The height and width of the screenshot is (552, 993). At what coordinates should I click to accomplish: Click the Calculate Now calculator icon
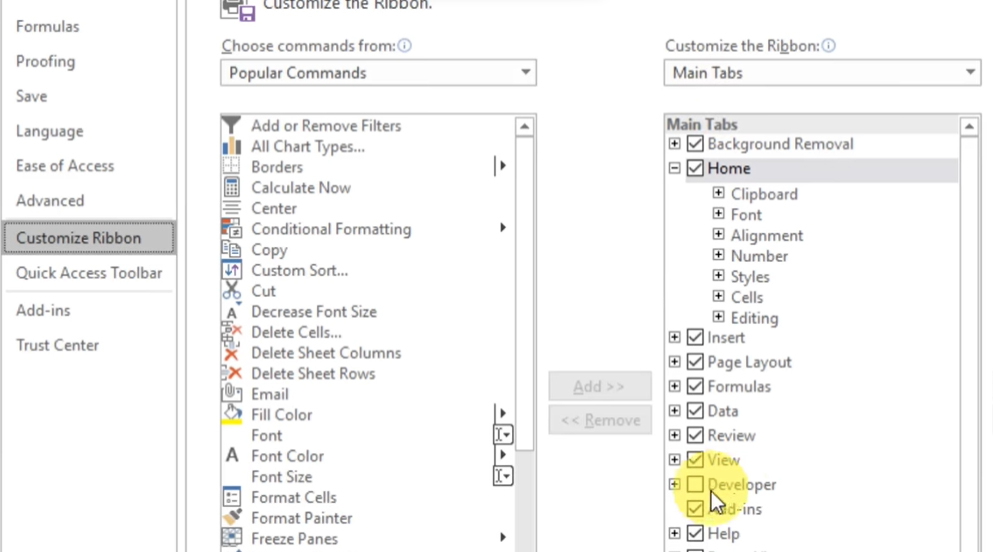tap(232, 188)
